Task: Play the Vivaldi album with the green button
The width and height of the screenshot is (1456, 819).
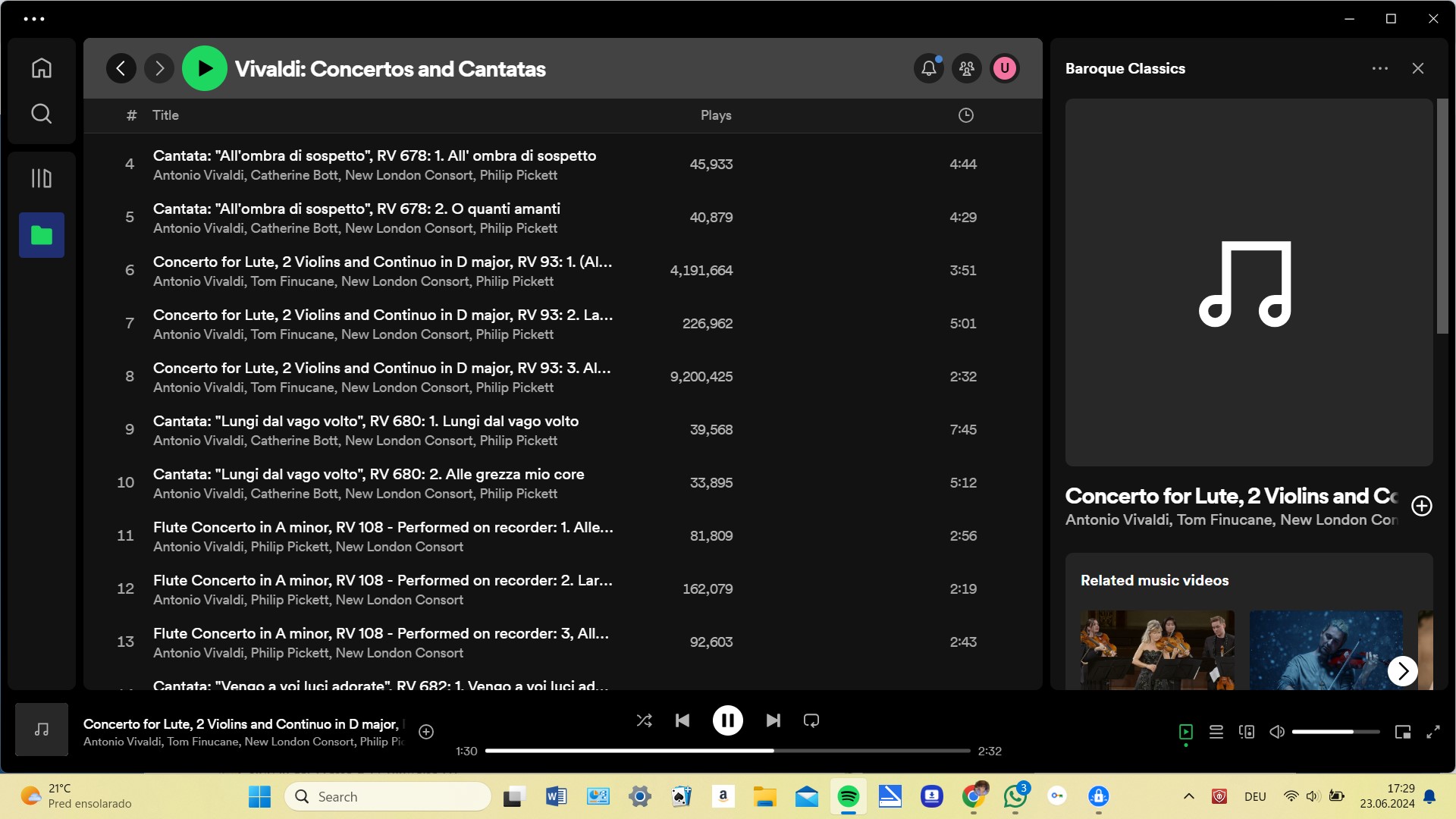Action: 205,68
